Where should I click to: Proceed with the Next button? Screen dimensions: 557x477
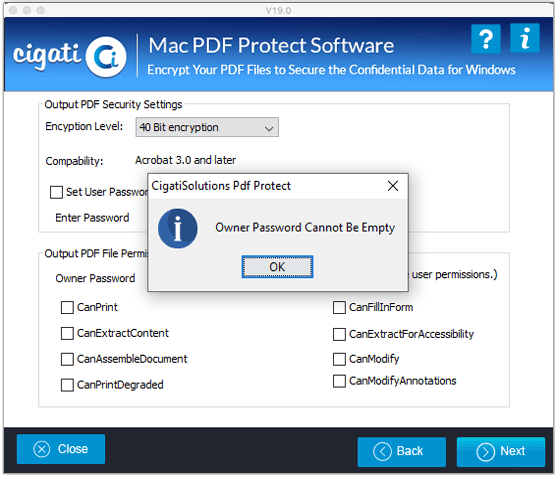coord(501,452)
